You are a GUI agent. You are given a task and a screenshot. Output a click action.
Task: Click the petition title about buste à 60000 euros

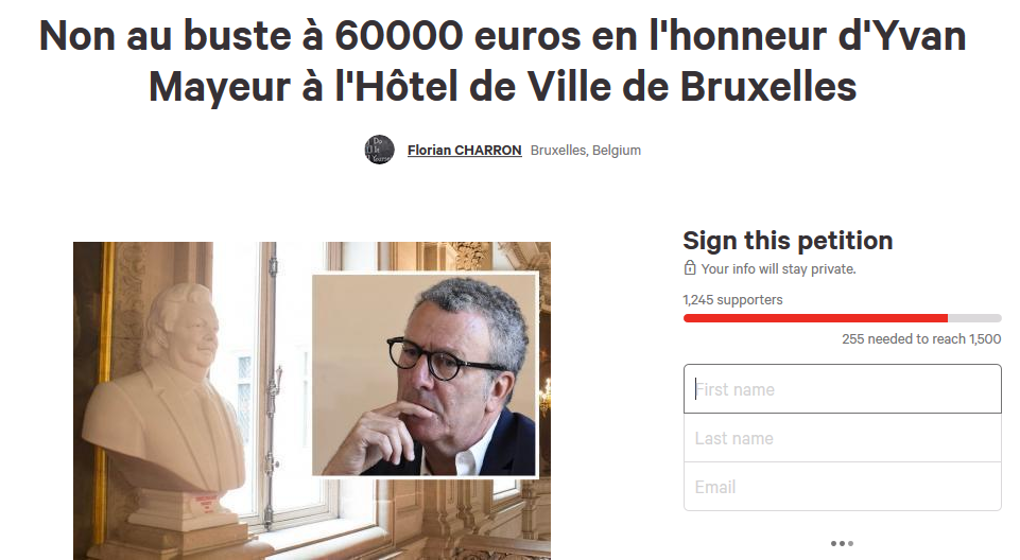point(502,60)
